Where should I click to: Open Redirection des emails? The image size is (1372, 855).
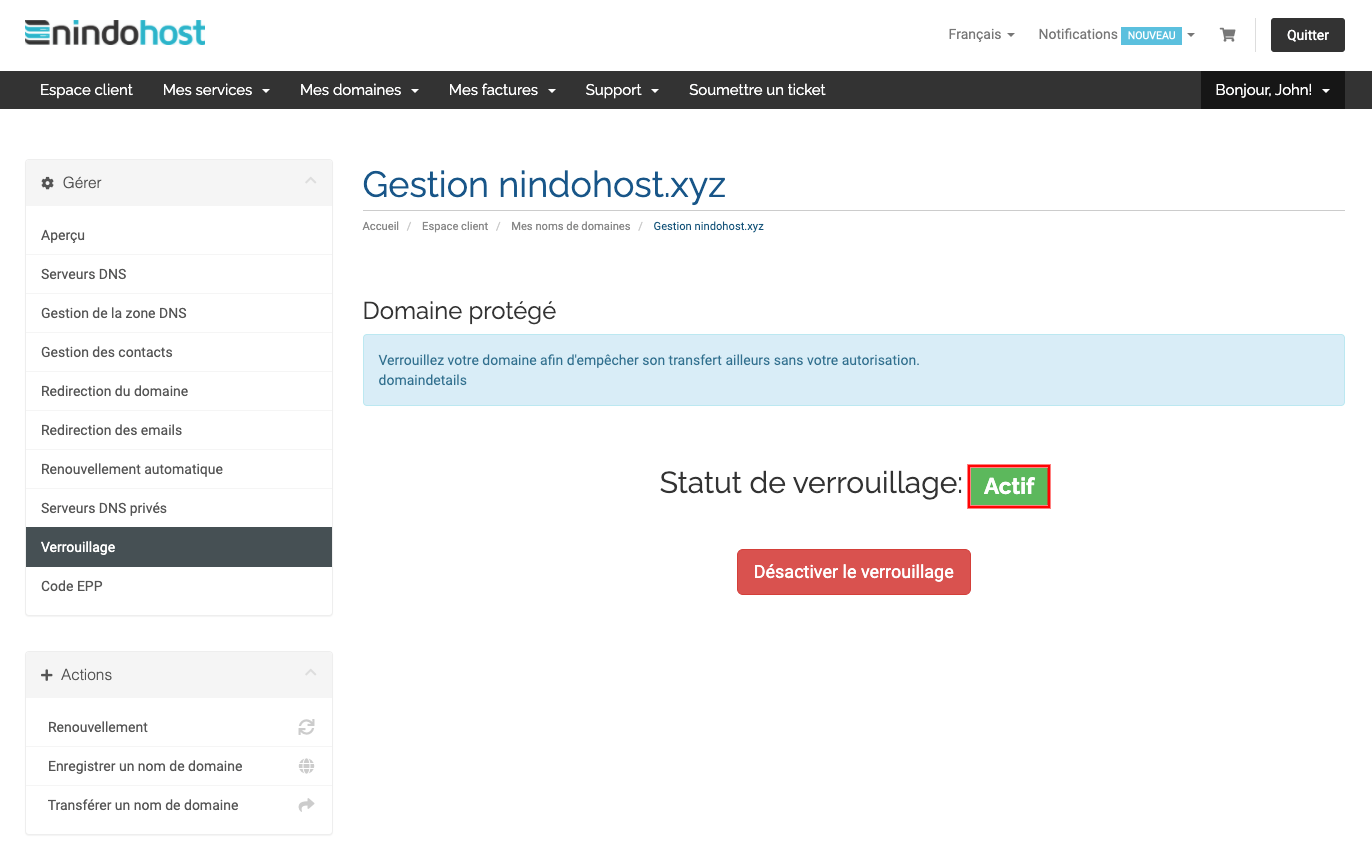tap(179, 430)
